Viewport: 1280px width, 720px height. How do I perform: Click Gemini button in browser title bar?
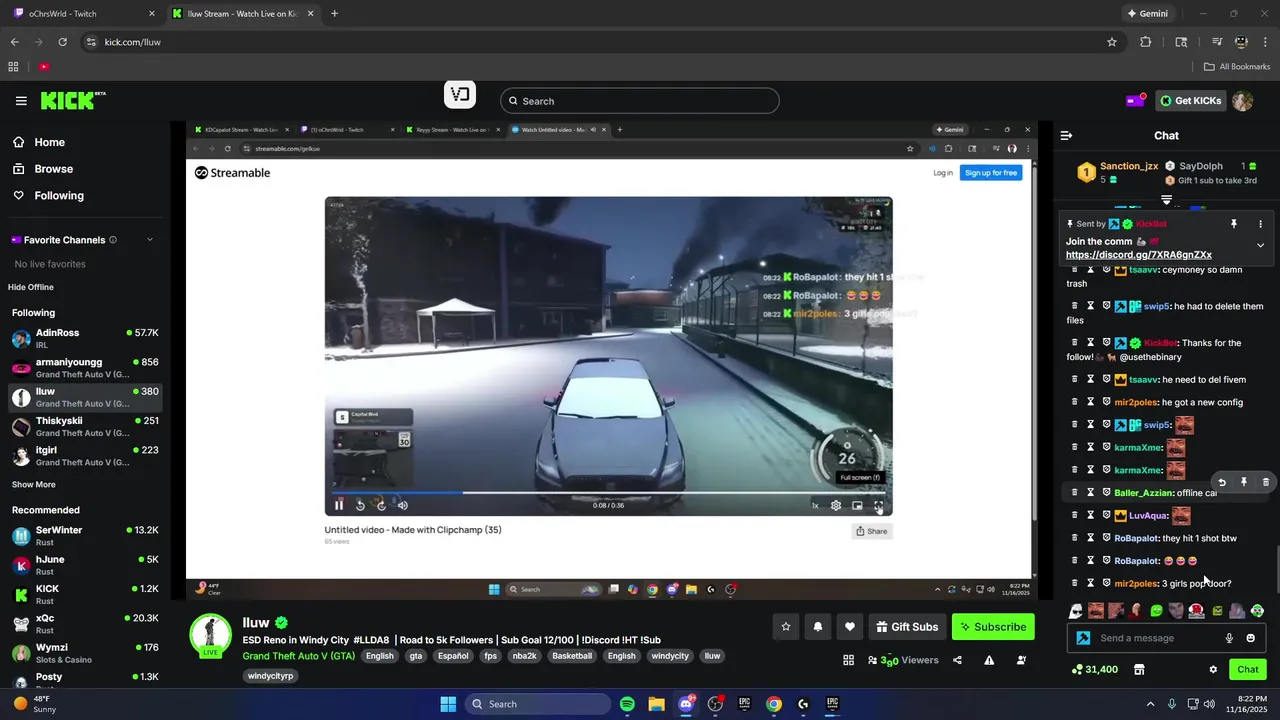click(x=1147, y=14)
